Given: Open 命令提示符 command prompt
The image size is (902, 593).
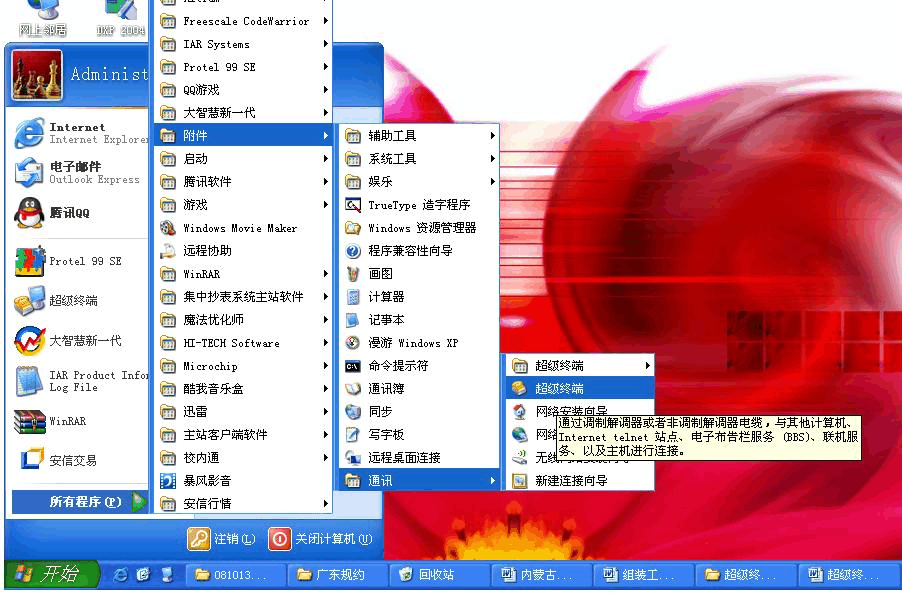Looking at the screenshot, I should coord(419,366).
